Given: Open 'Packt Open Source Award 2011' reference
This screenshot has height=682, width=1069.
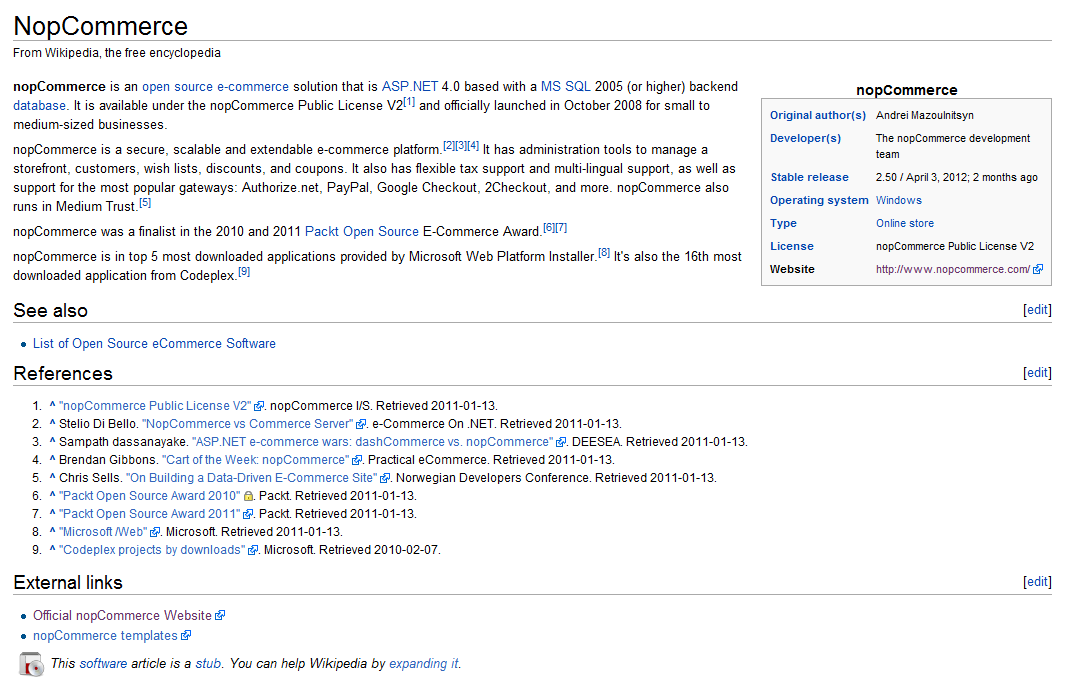Looking at the screenshot, I should 149,514.
